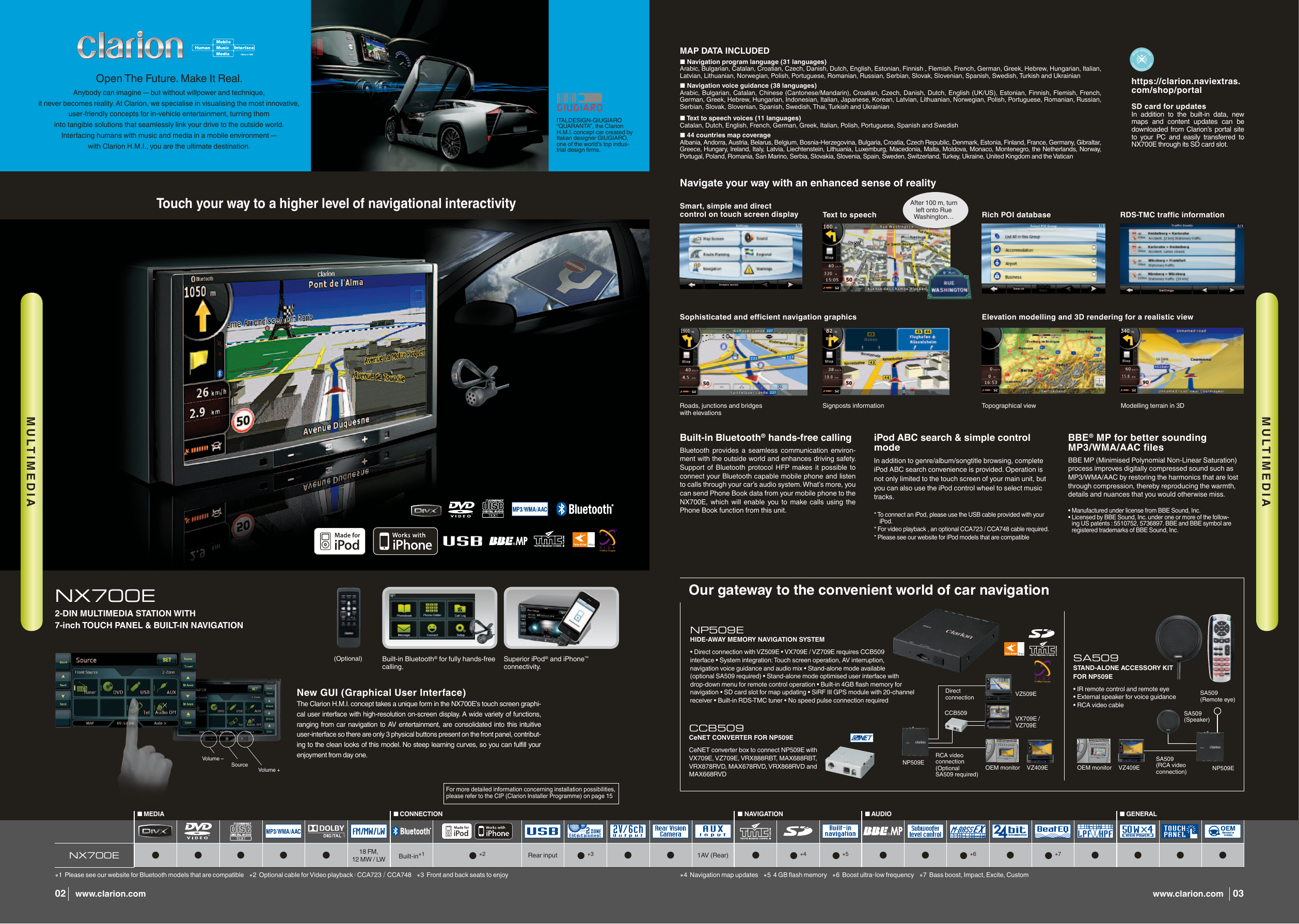Open the Text to speech map thumbnail
Image resolution: width=1299 pixels, height=924 pixels.
click(886, 258)
